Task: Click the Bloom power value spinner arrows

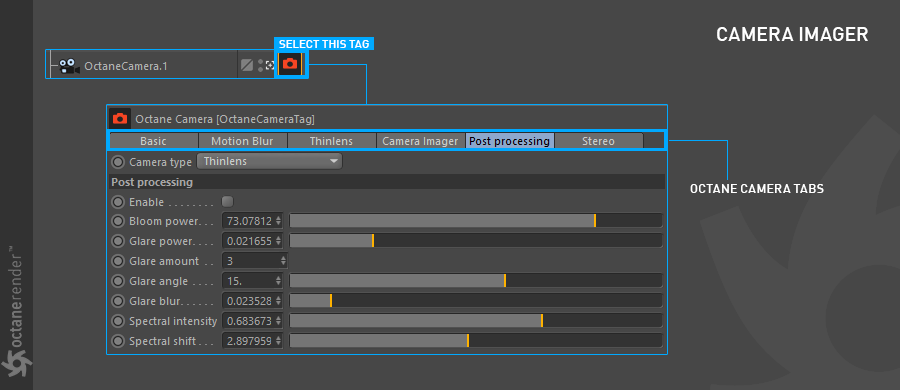Action: click(x=278, y=221)
